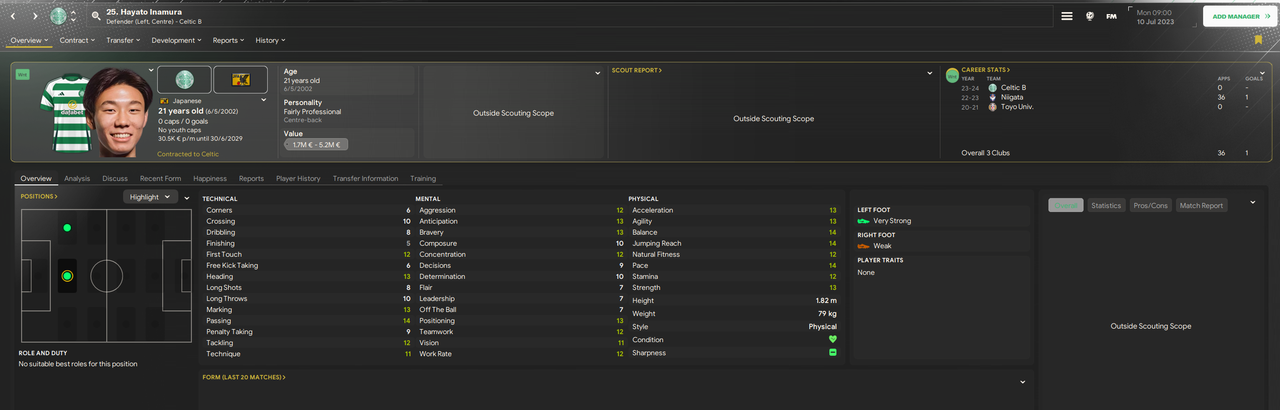Switch to the Discuss tab
Viewport: 1280px width, 410px height.
pos(115,178)
